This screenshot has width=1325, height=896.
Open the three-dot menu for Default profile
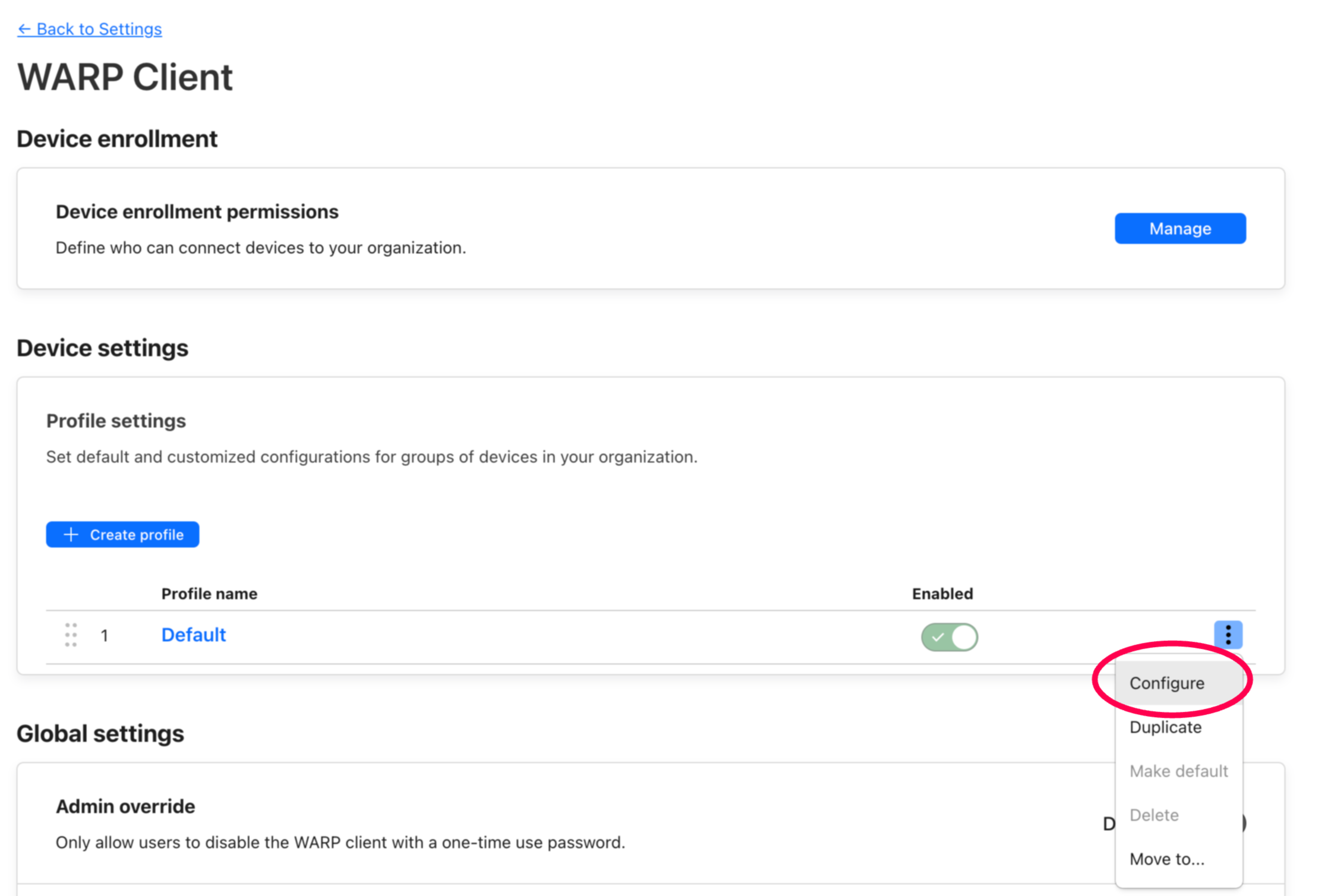[1228, 635]
